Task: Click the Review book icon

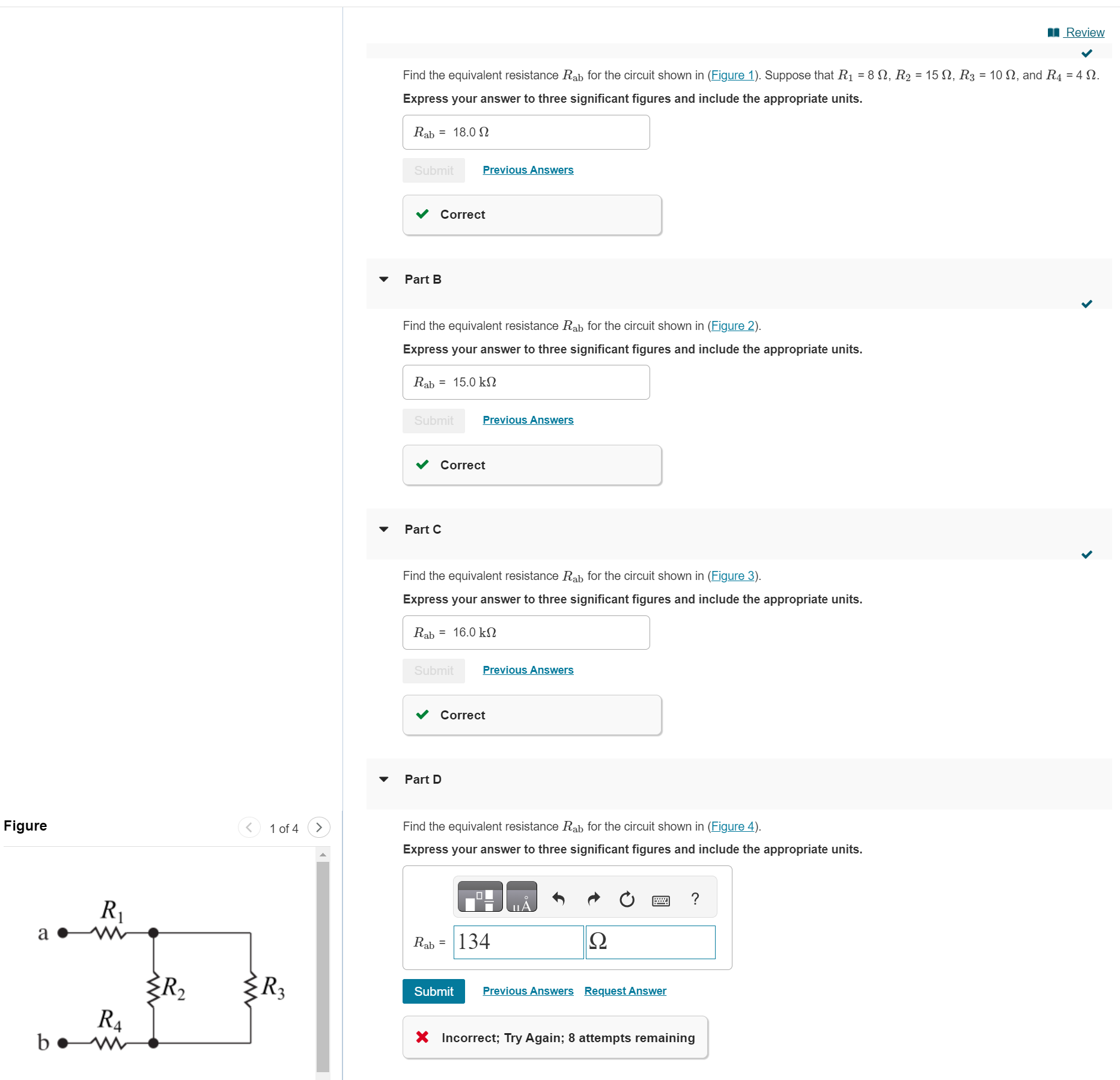Action: [1053, 32]
